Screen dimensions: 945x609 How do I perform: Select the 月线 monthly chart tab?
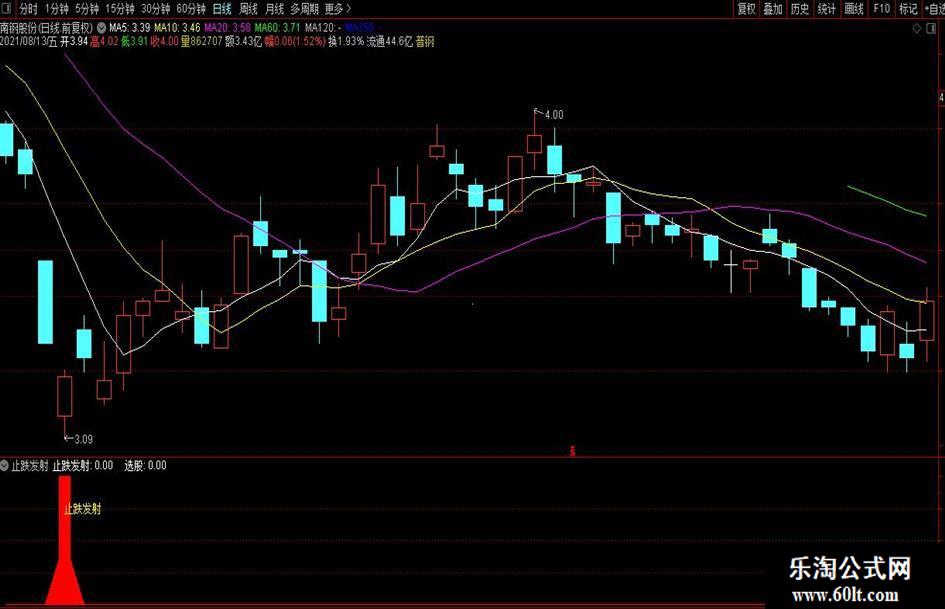[x=274, y=9]
